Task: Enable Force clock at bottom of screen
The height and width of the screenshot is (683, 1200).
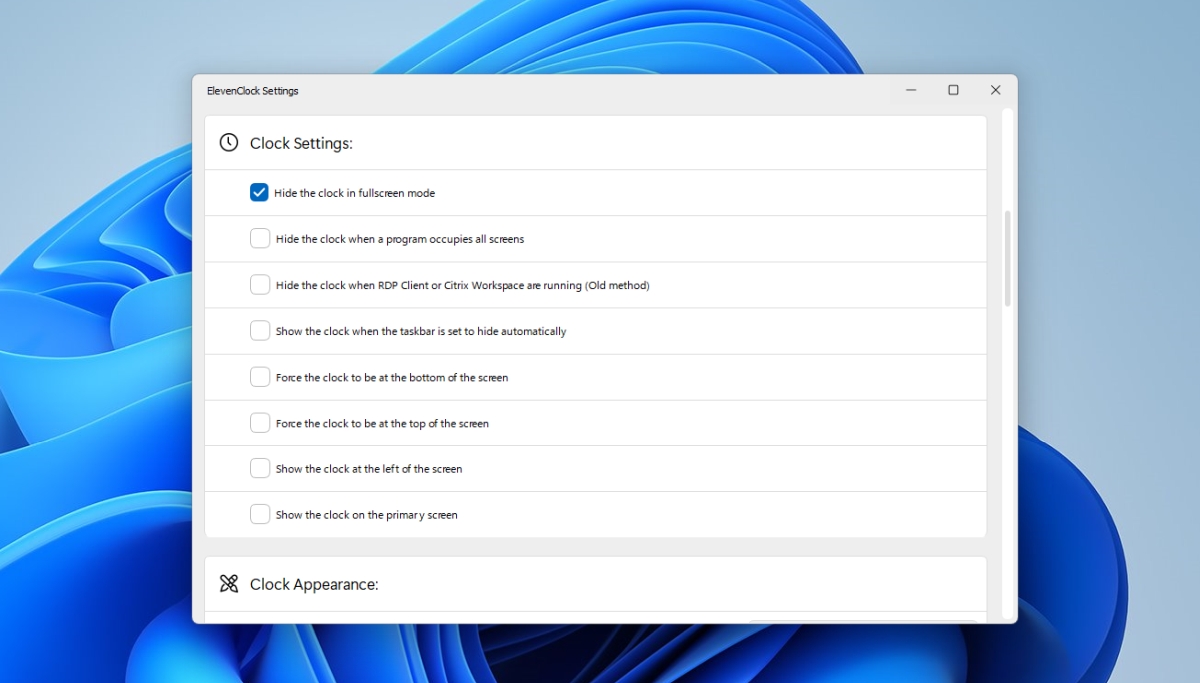Action: (x=260, y=377)
